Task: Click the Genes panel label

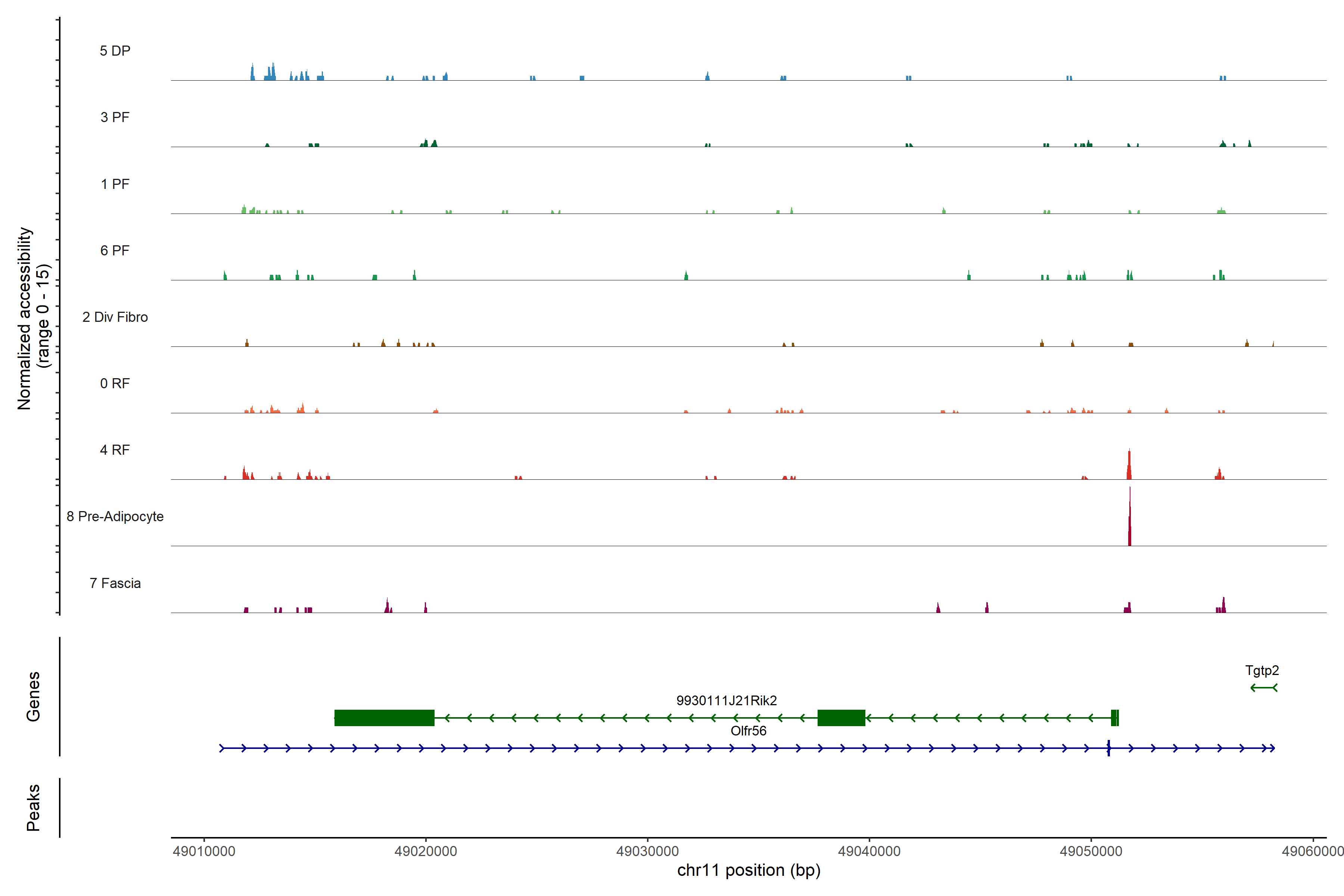Action: point(33,696)
